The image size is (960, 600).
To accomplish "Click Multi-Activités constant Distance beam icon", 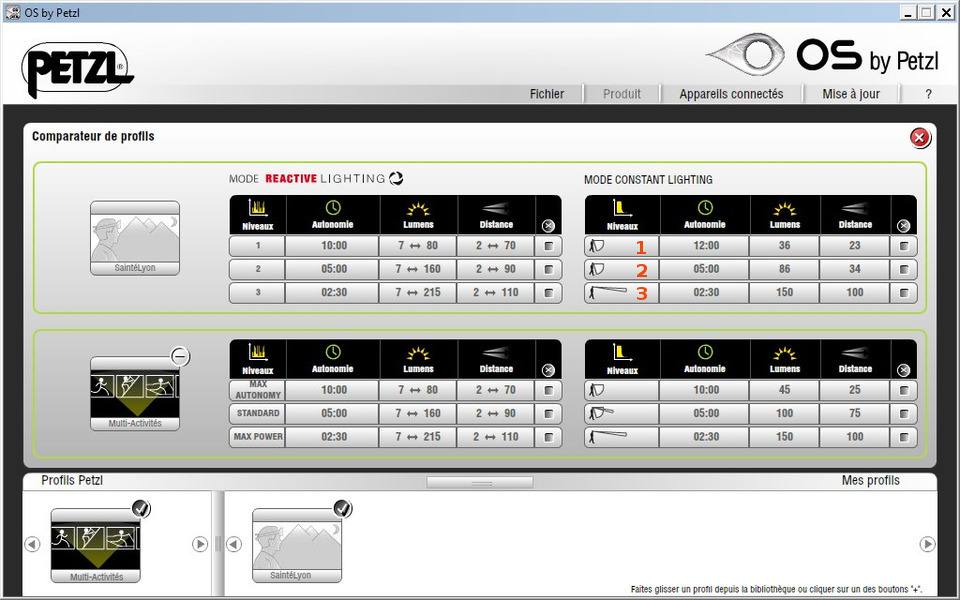I will (855, 353).
